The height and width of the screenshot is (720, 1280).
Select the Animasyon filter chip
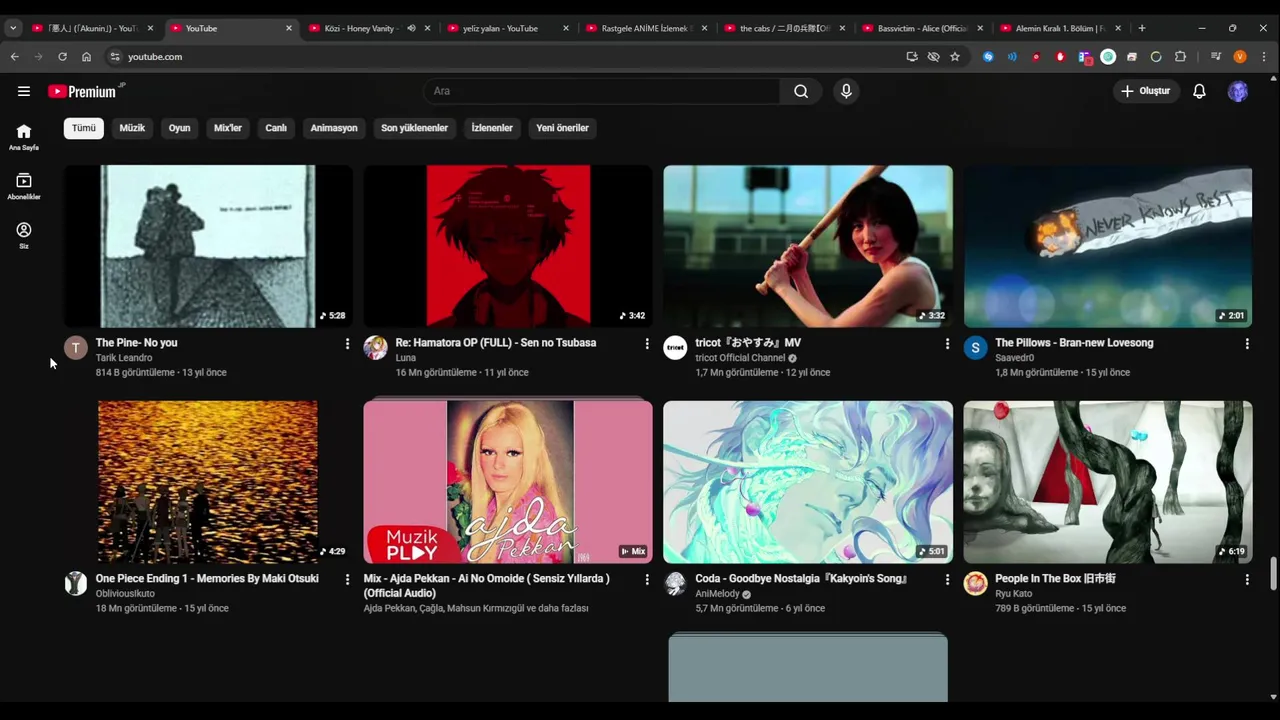tap(334, 128)
